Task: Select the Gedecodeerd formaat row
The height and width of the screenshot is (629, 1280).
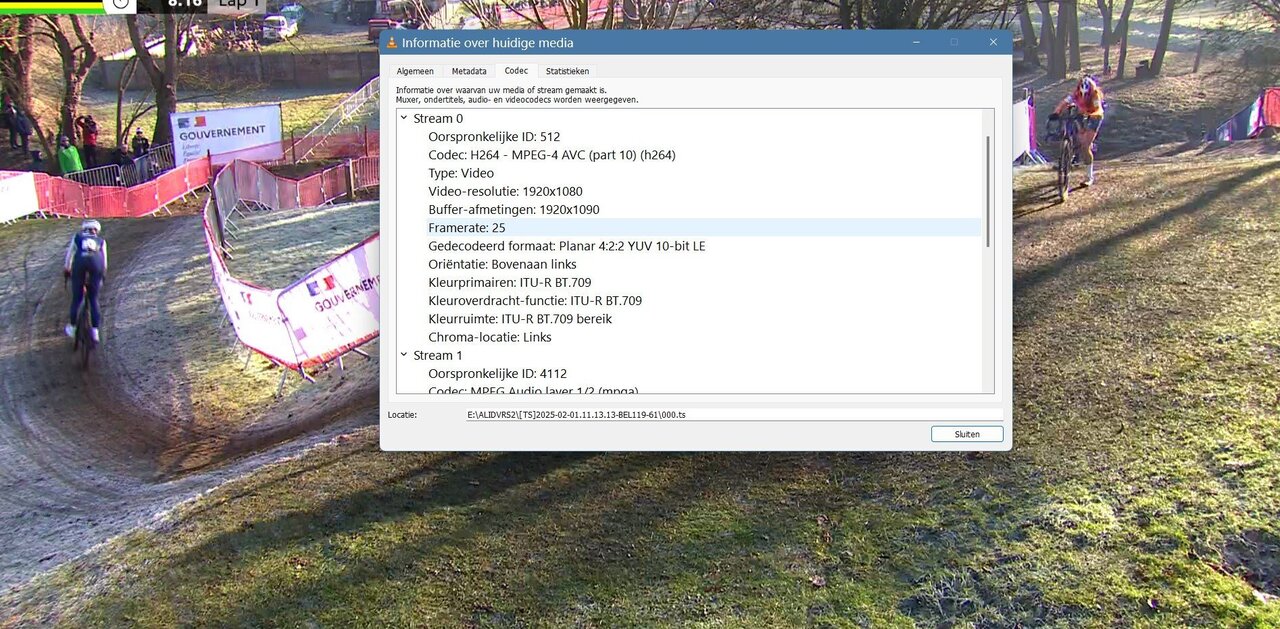Action: pyautogui.click(x=566, y=246)
